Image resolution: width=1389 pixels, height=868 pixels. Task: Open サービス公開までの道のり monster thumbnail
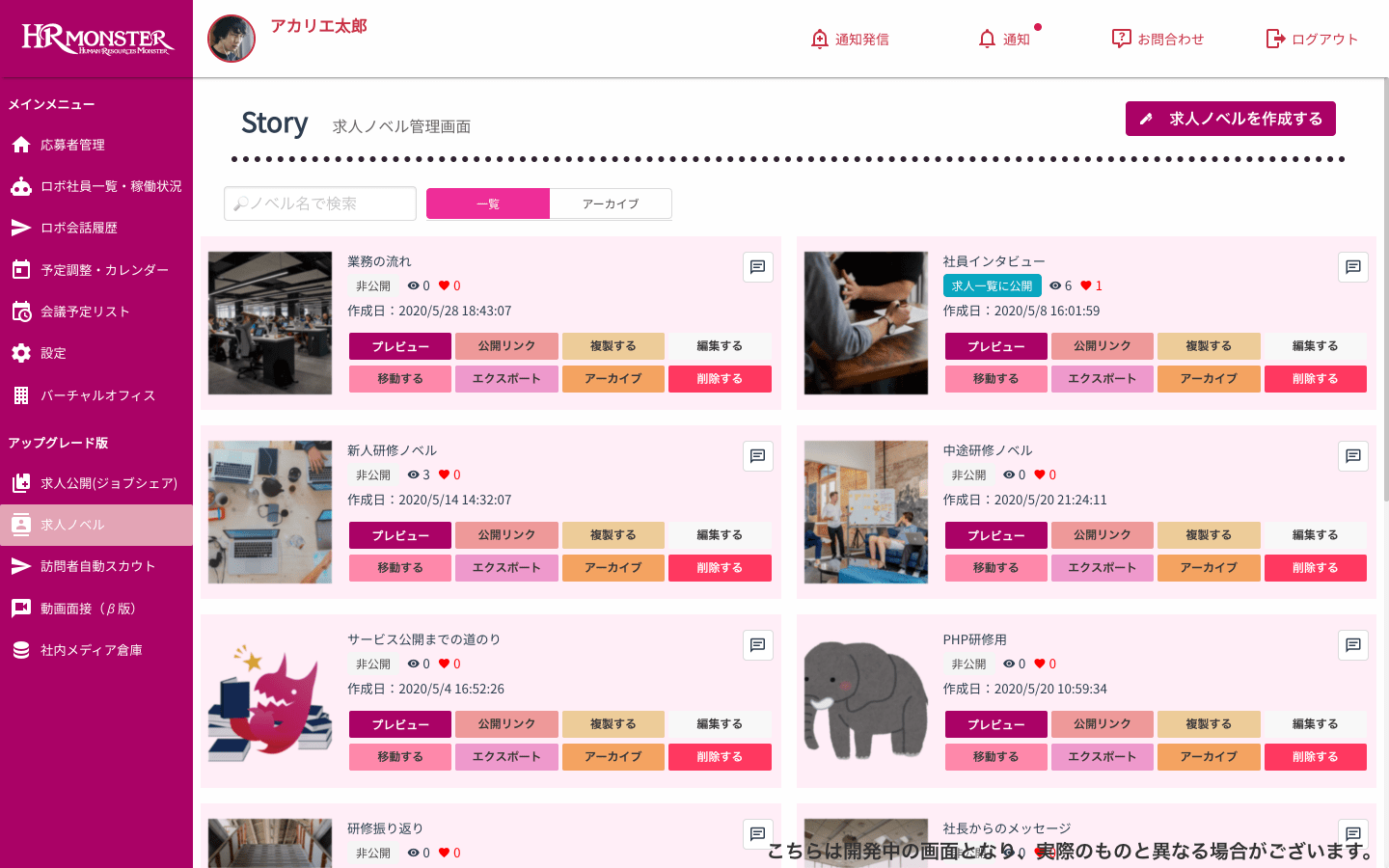click(270, 701)
